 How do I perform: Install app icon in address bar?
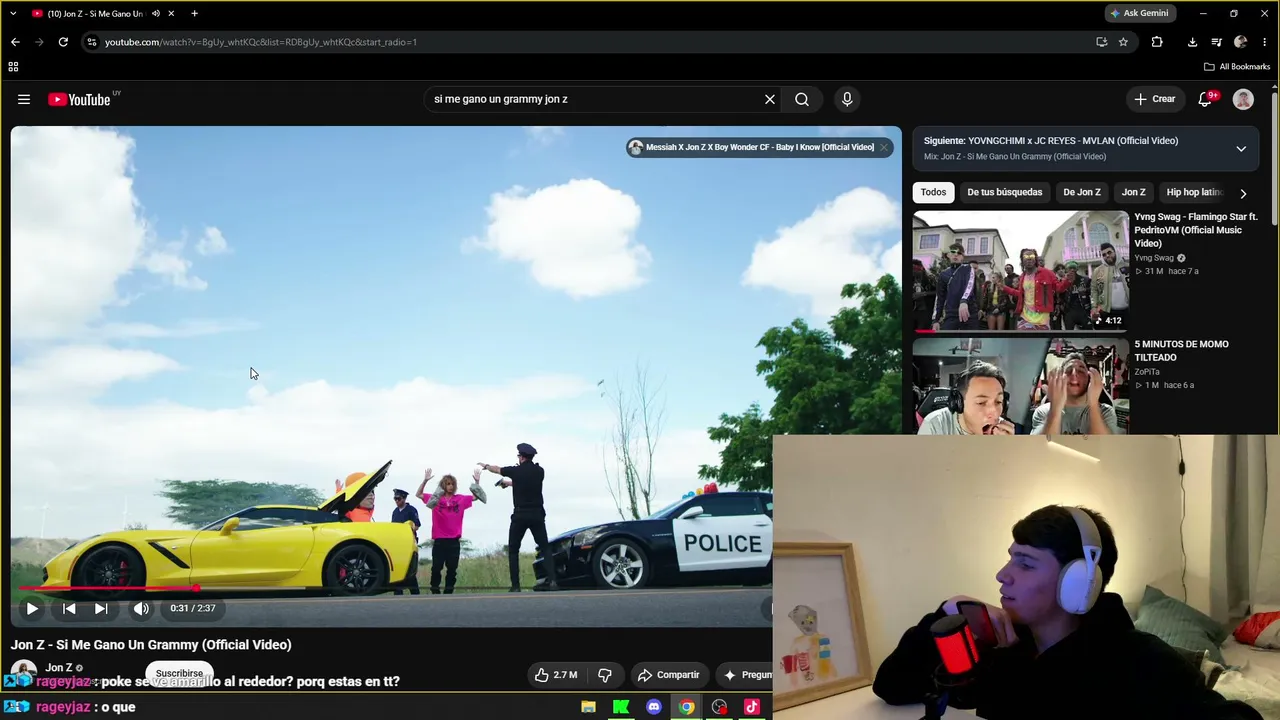[1101, 42]
